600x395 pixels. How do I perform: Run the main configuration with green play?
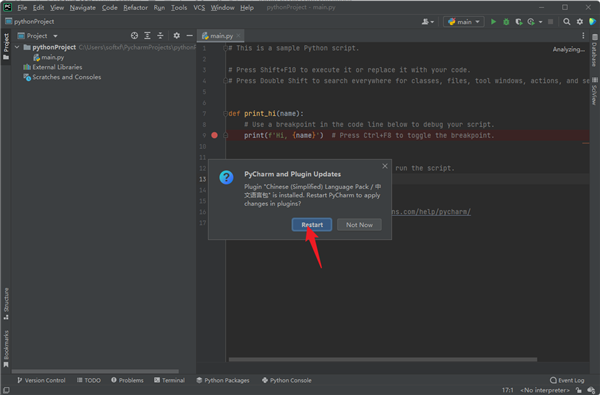[x=493, y=22]
